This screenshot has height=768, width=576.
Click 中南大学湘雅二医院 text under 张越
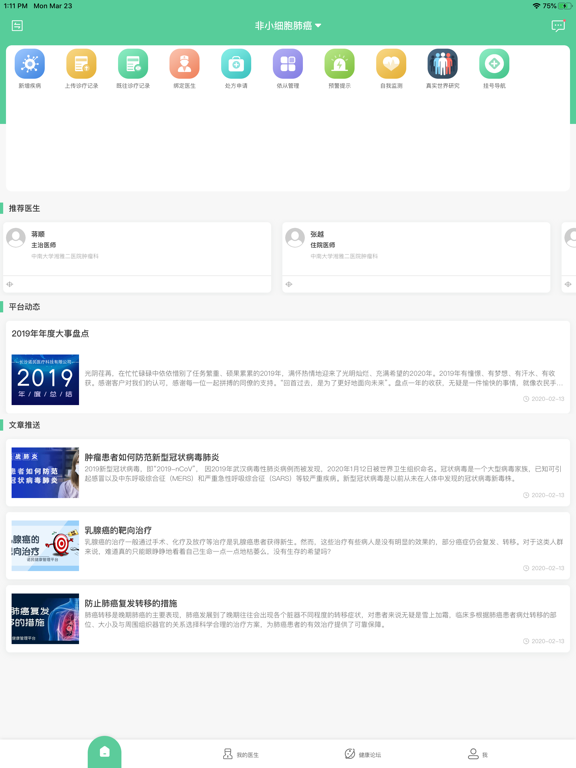pyautogui.click(x=344, y=256)
